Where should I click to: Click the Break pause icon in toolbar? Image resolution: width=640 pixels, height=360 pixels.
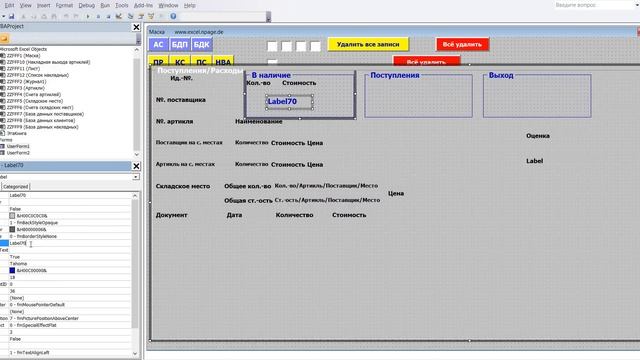point(98,16)
